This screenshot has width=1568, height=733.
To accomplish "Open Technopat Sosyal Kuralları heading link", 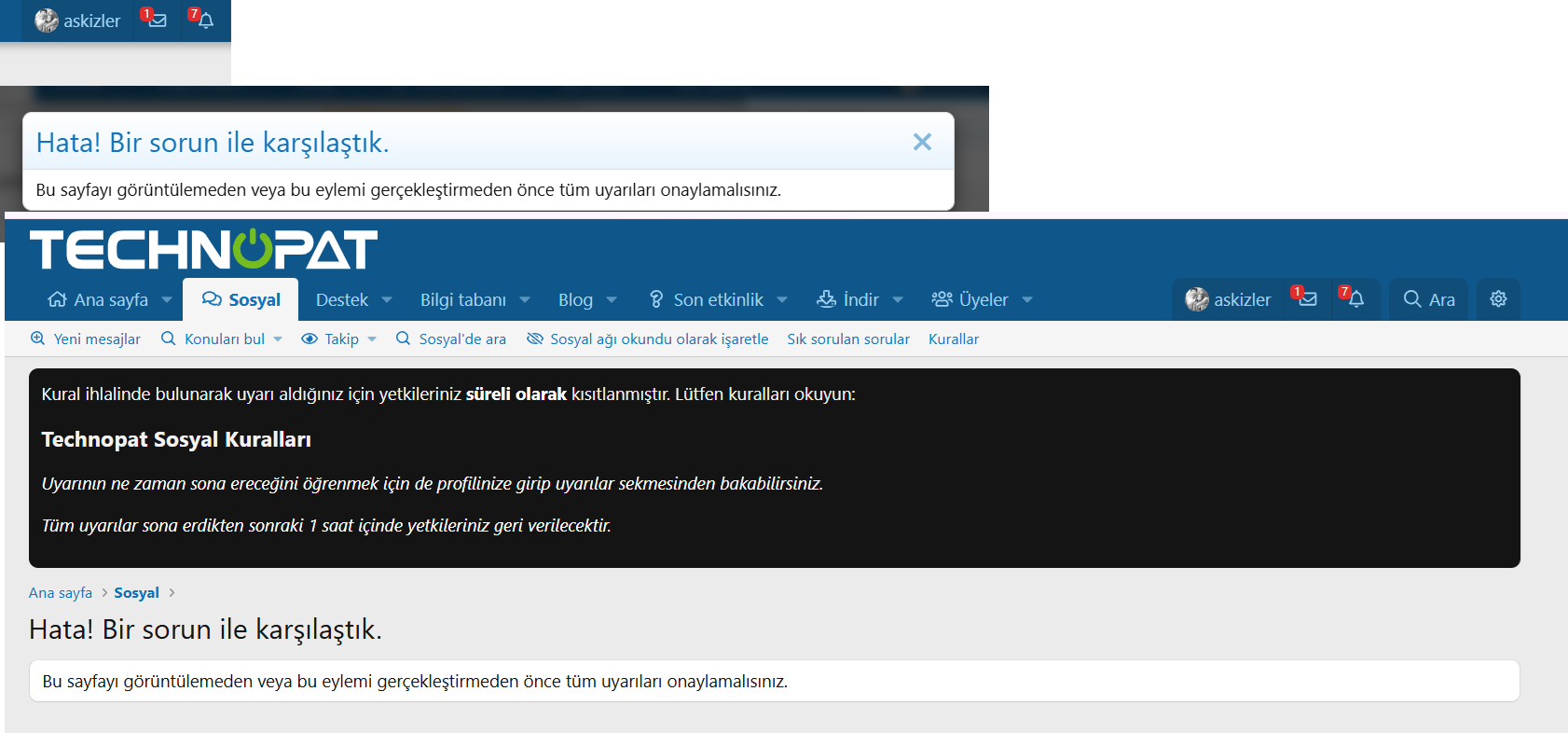I will [176, 439].
